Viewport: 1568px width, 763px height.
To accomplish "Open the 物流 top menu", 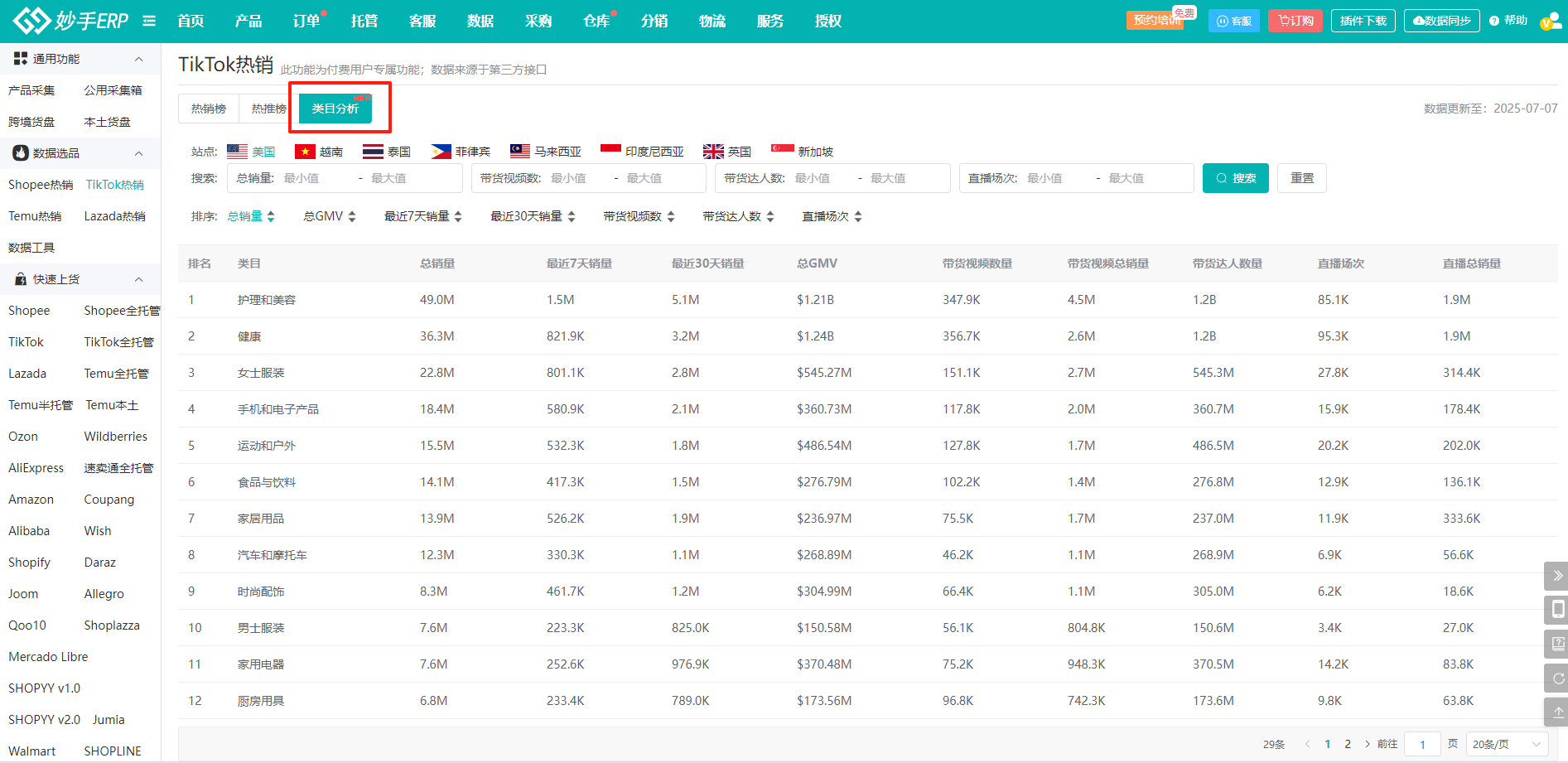I will [712, 21].
